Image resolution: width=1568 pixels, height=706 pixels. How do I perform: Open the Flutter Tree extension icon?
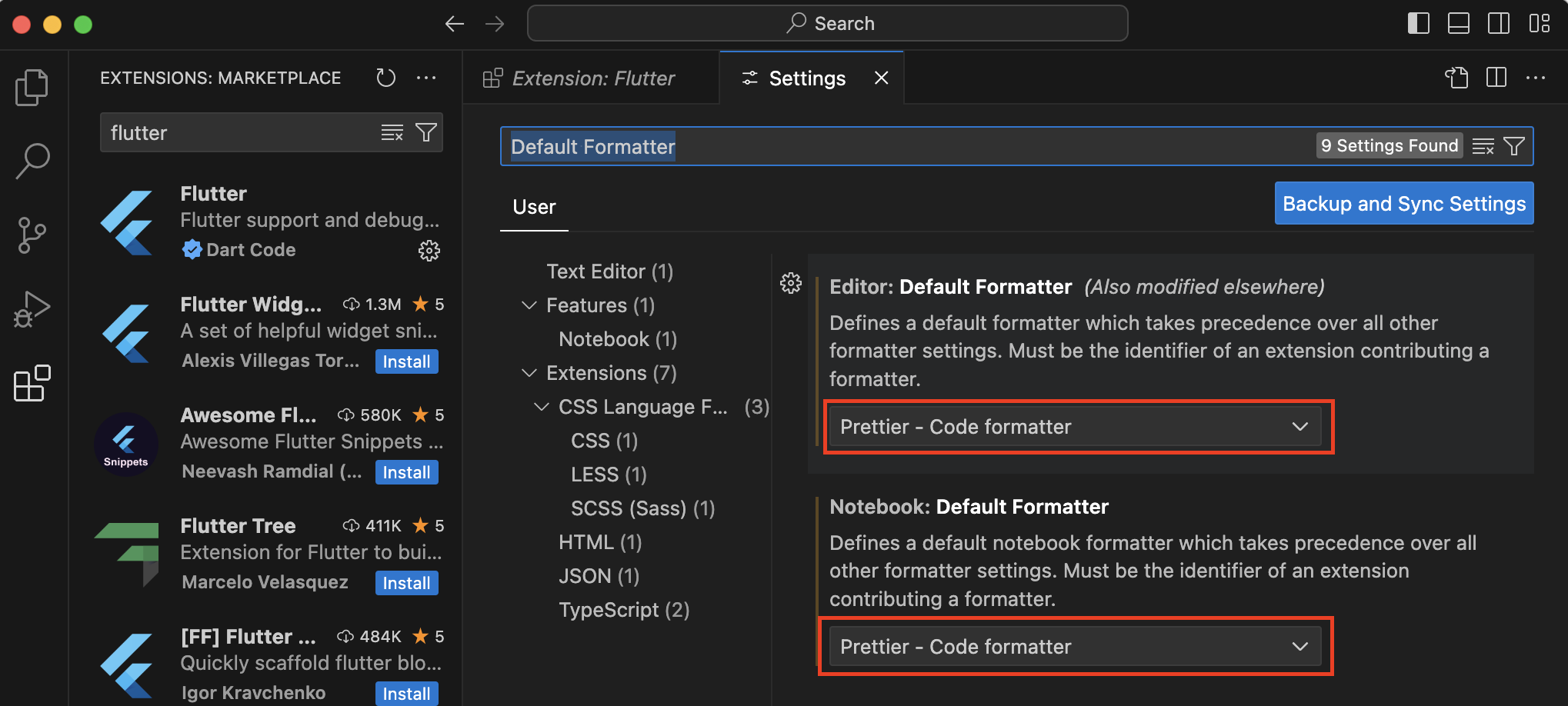pos(126,554)
